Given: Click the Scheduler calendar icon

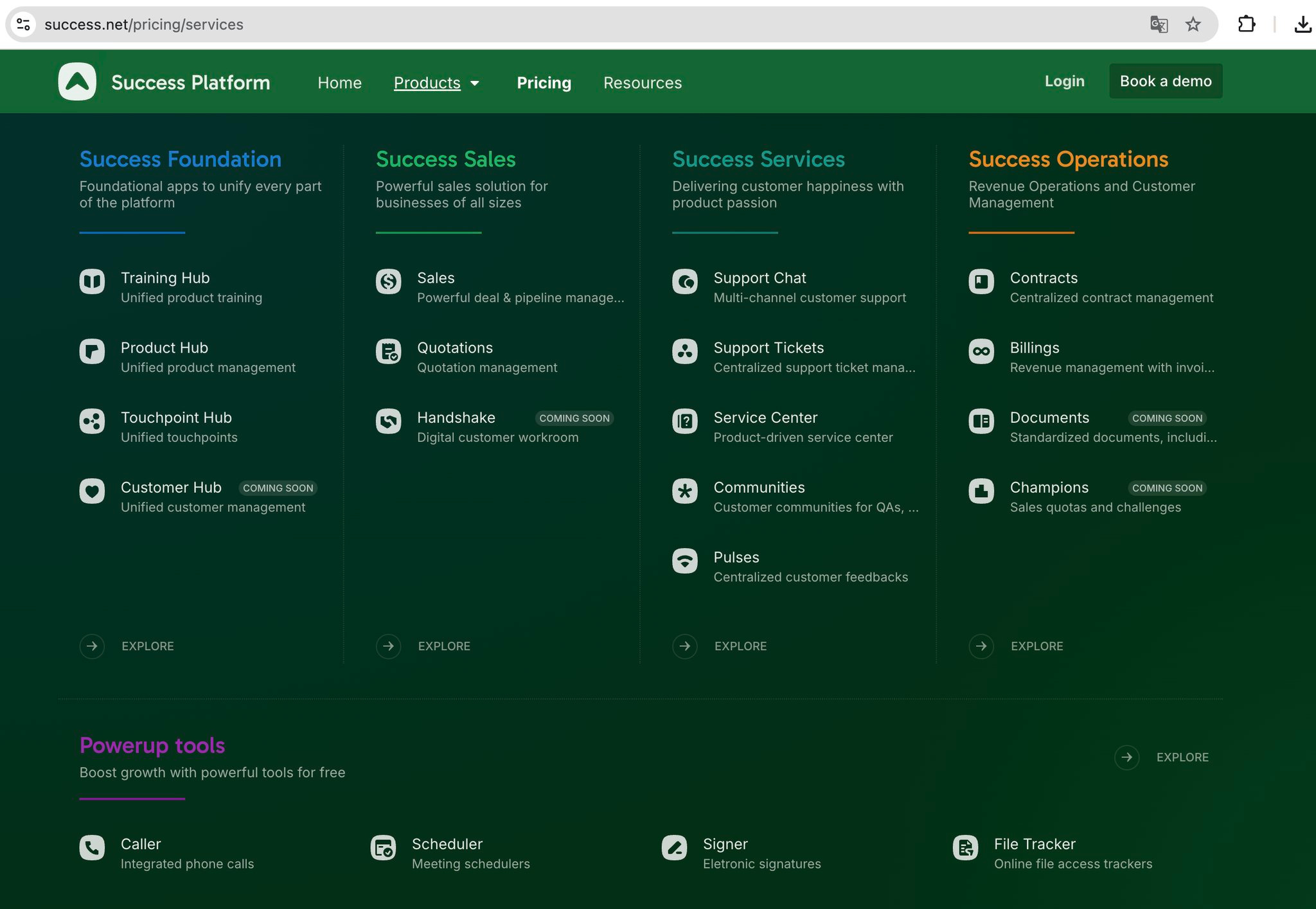Looking at the screenshot, I should 383,847.
